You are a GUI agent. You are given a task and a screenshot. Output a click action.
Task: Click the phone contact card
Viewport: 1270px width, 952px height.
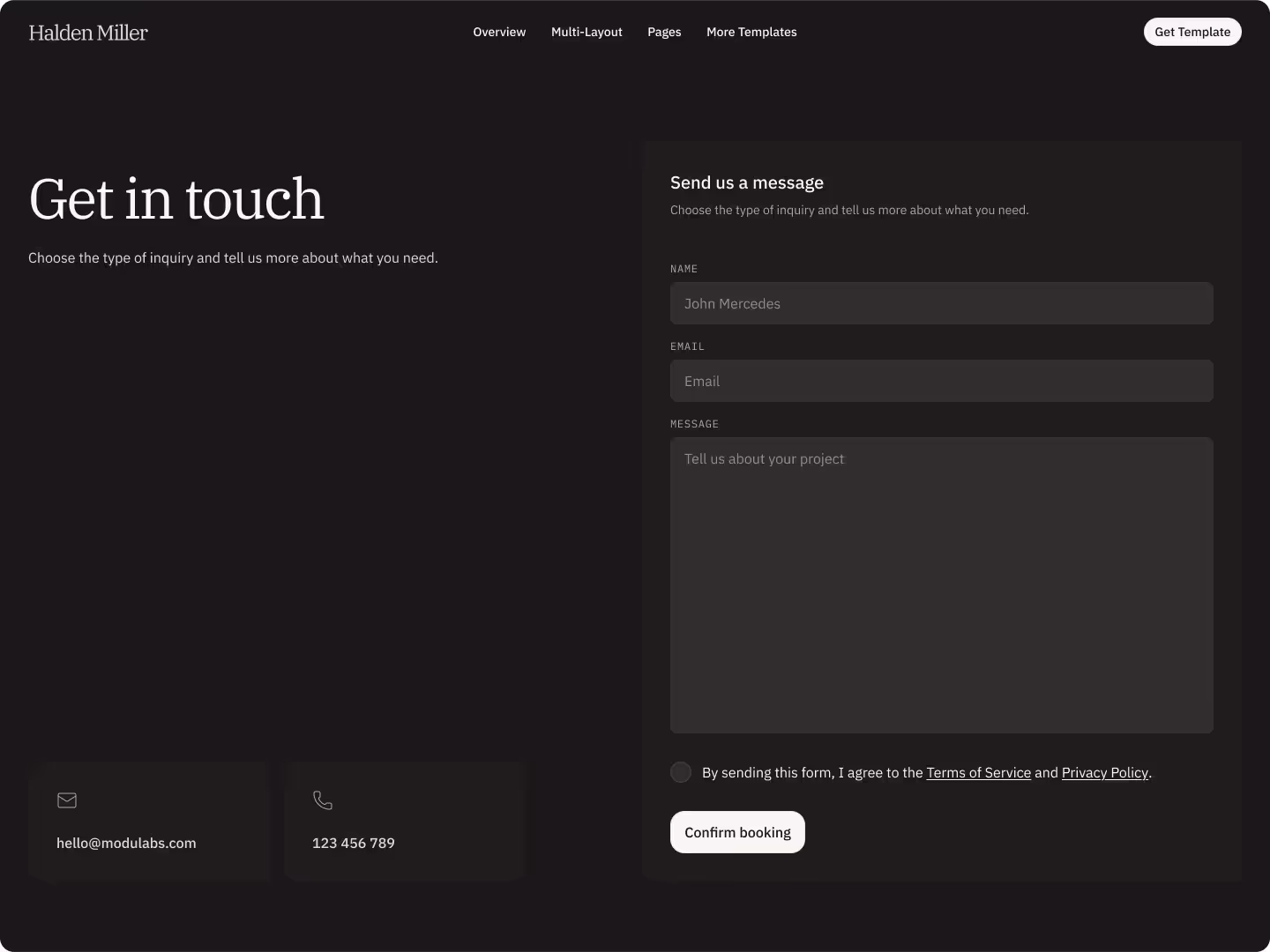click(x=405, y=820)
